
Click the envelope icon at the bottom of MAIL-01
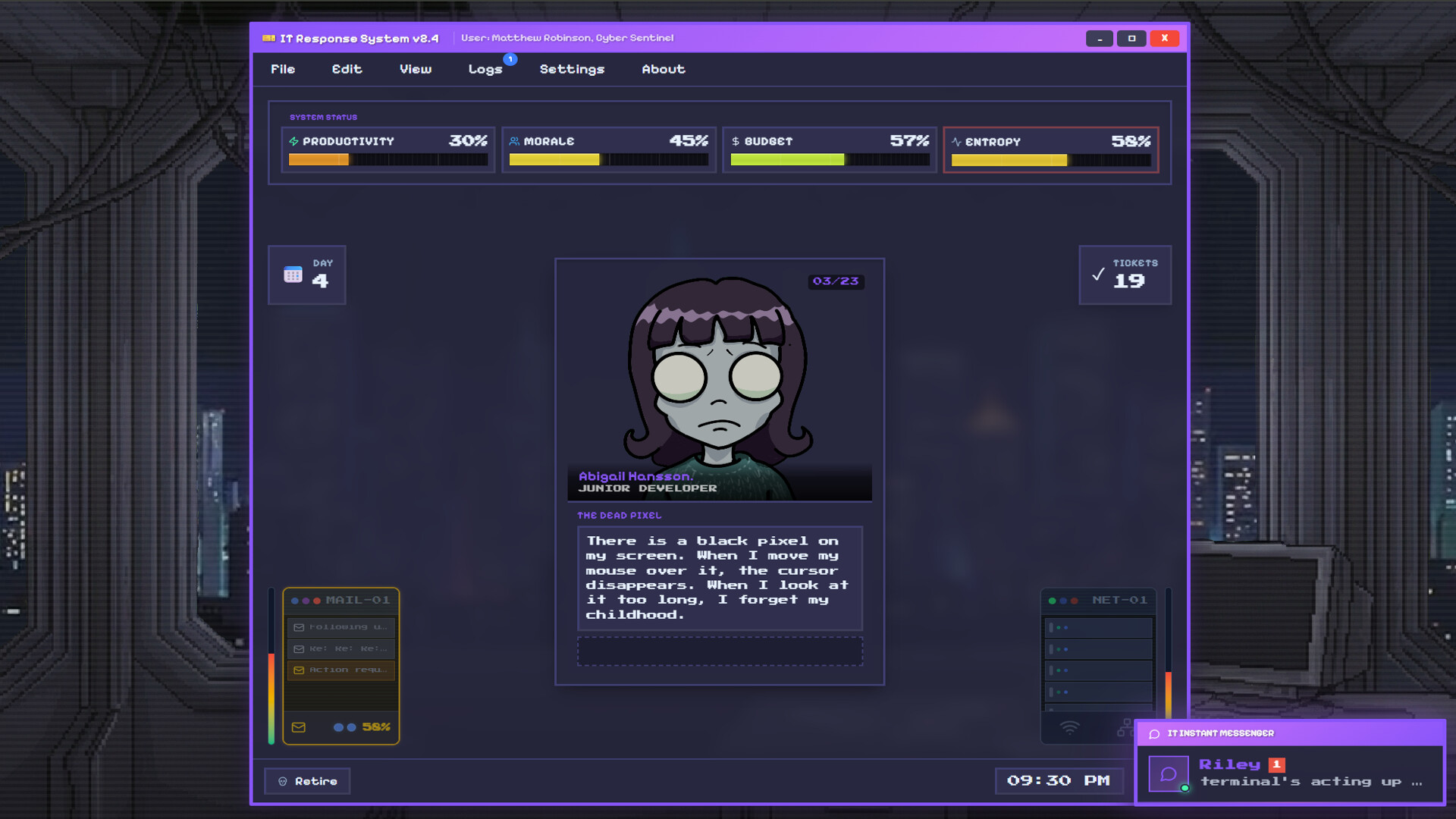(x=299, y=727)
